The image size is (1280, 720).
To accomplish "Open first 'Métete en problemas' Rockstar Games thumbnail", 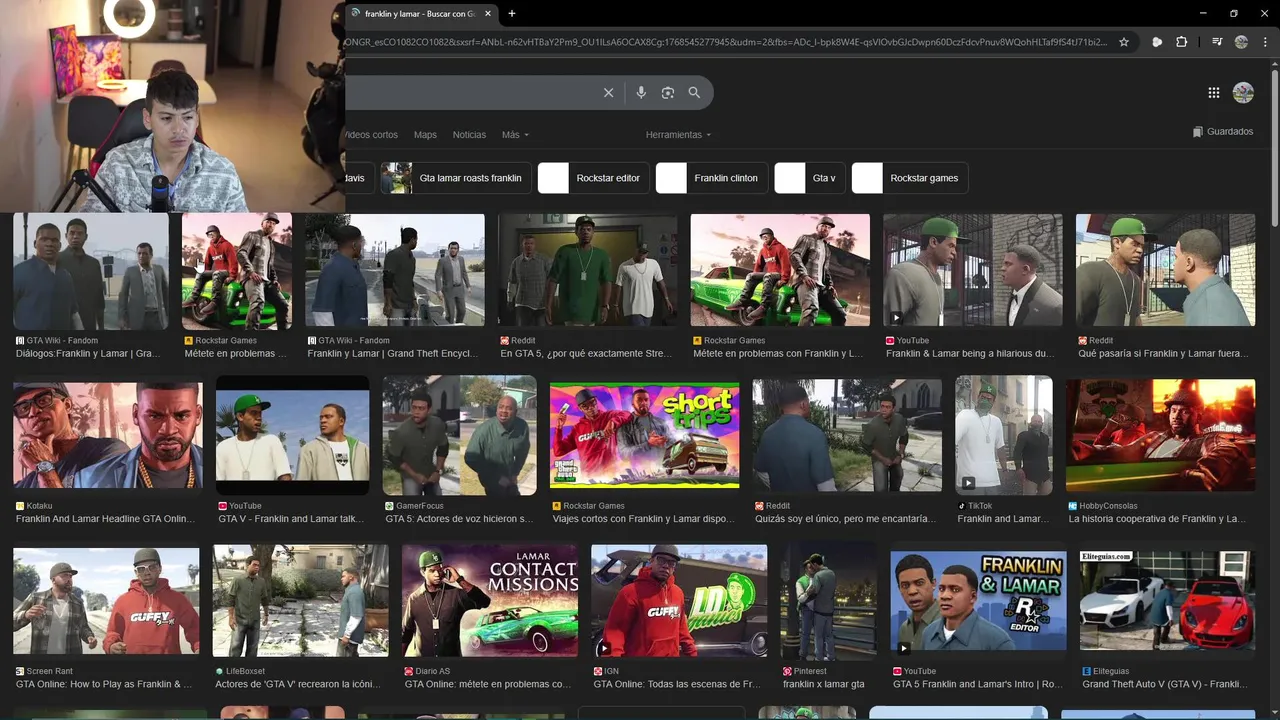I will point(237,272).
